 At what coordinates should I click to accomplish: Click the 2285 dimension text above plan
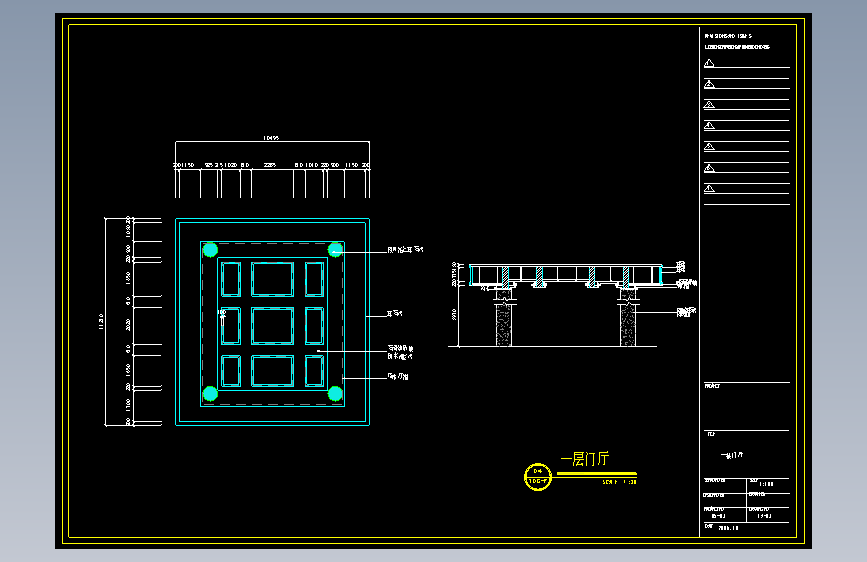coord(270,165)
